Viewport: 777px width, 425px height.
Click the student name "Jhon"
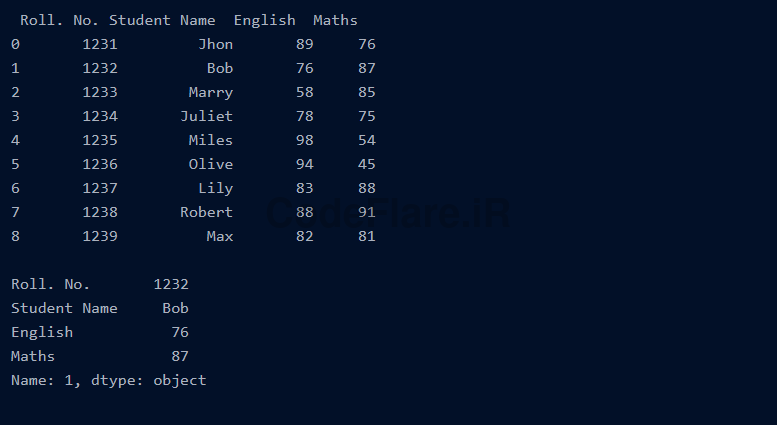[x=215, y=44]
